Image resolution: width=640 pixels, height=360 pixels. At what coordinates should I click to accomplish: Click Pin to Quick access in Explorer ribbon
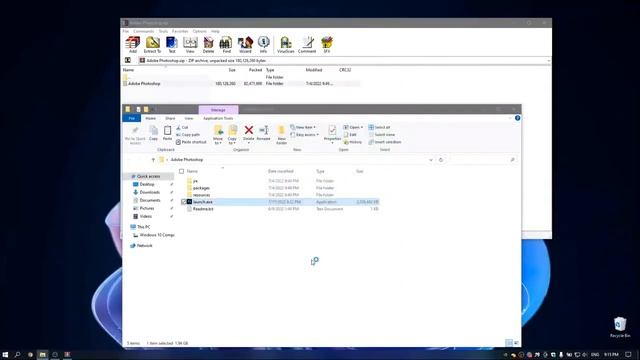point(135,135)
